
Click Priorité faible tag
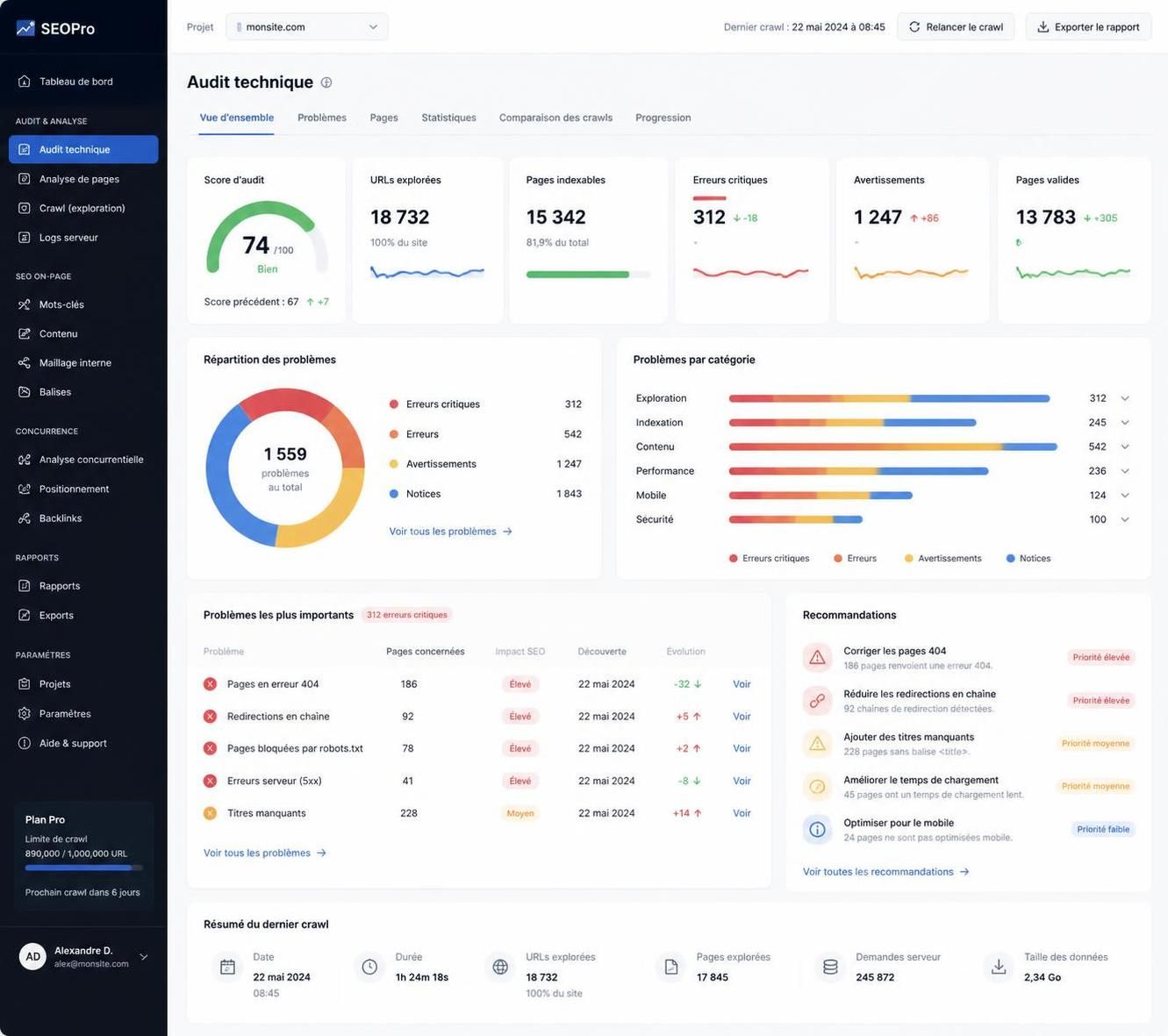[1103, 829]
